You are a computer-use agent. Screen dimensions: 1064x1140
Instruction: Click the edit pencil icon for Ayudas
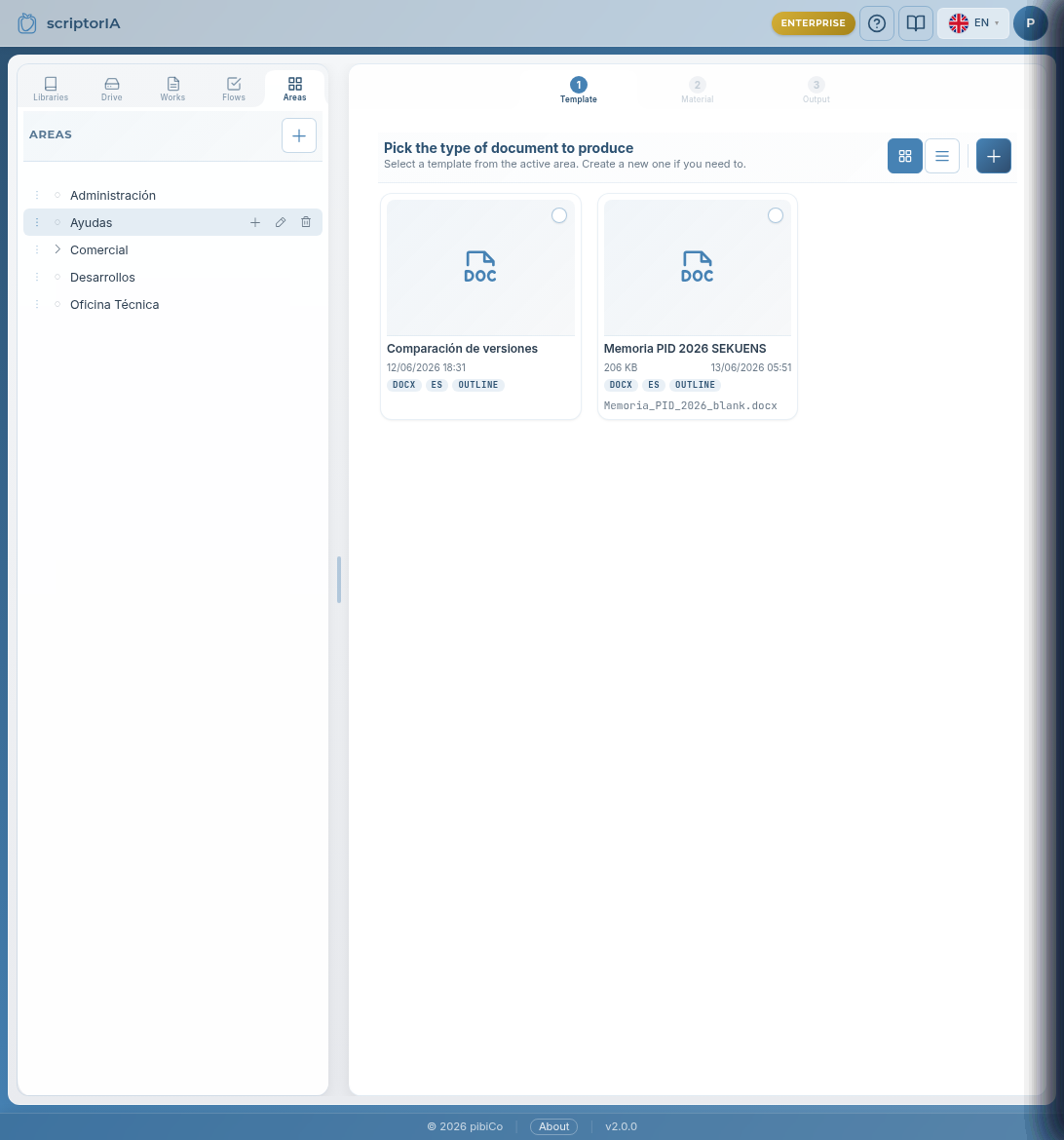click(x=281, y=222)
